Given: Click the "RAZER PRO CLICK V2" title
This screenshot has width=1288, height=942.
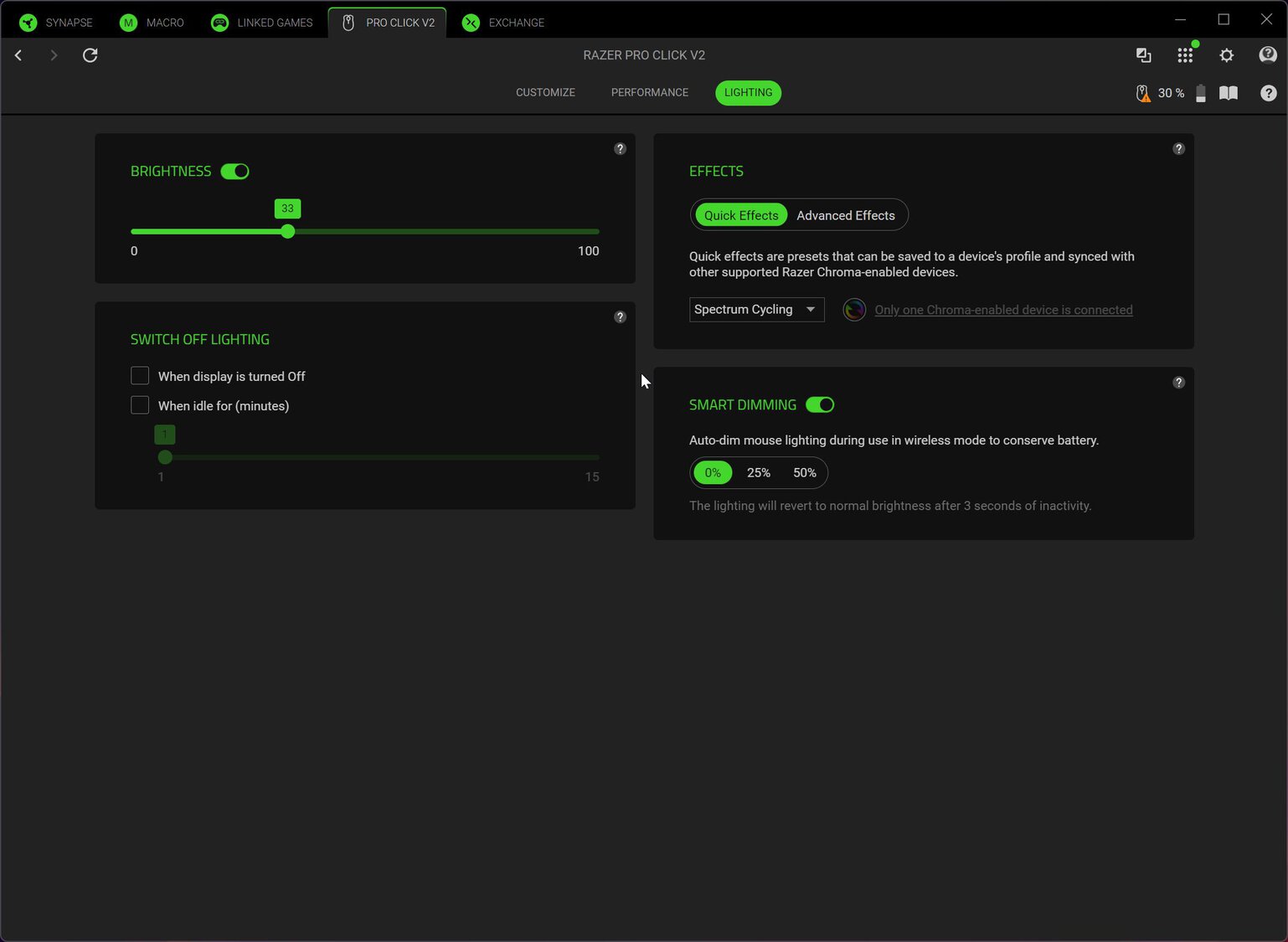Looking at the screenshot, I should tap(644, 55).
